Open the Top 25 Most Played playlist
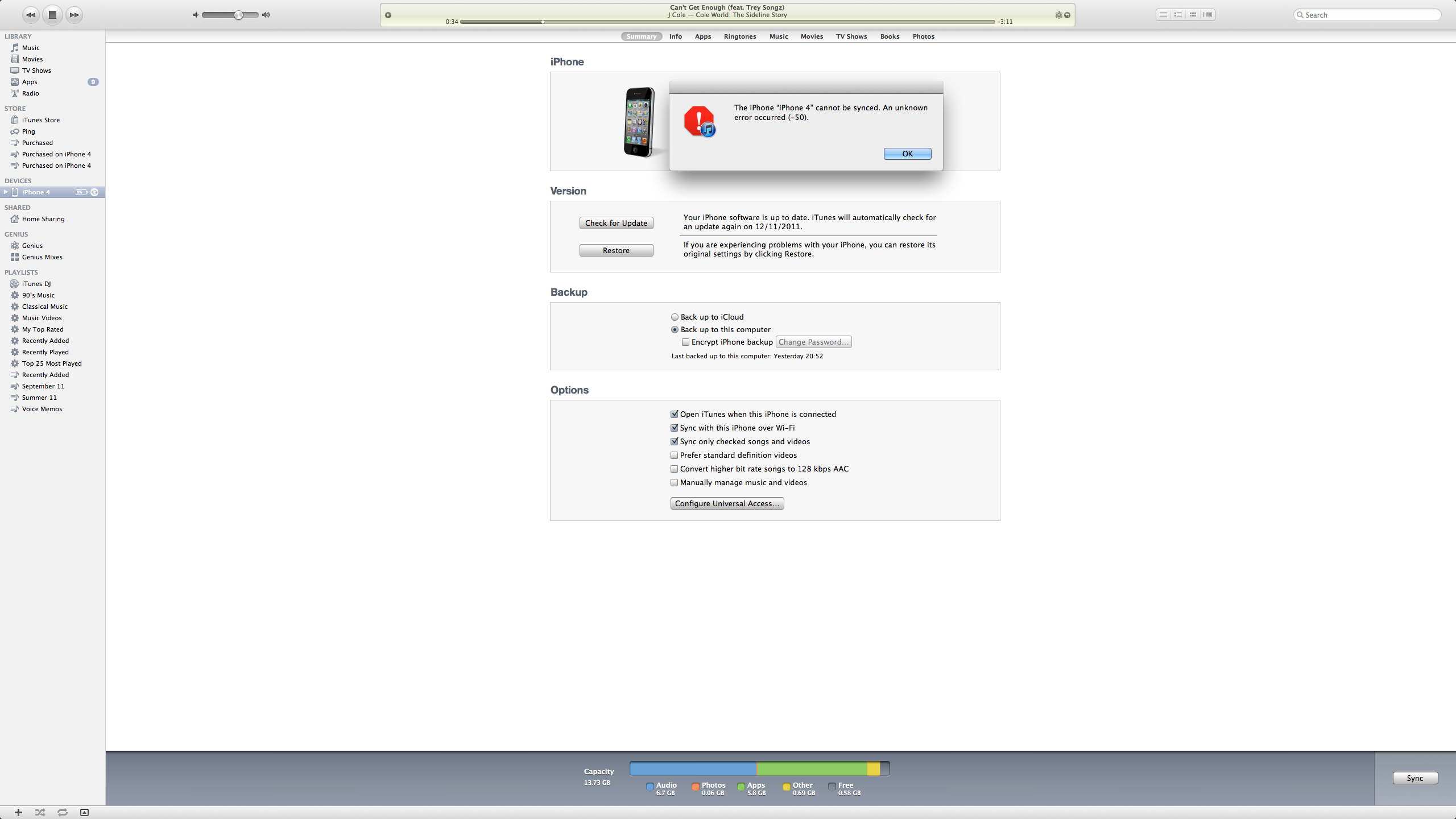Screen dimensions: 1456x819 click(52, 363)
